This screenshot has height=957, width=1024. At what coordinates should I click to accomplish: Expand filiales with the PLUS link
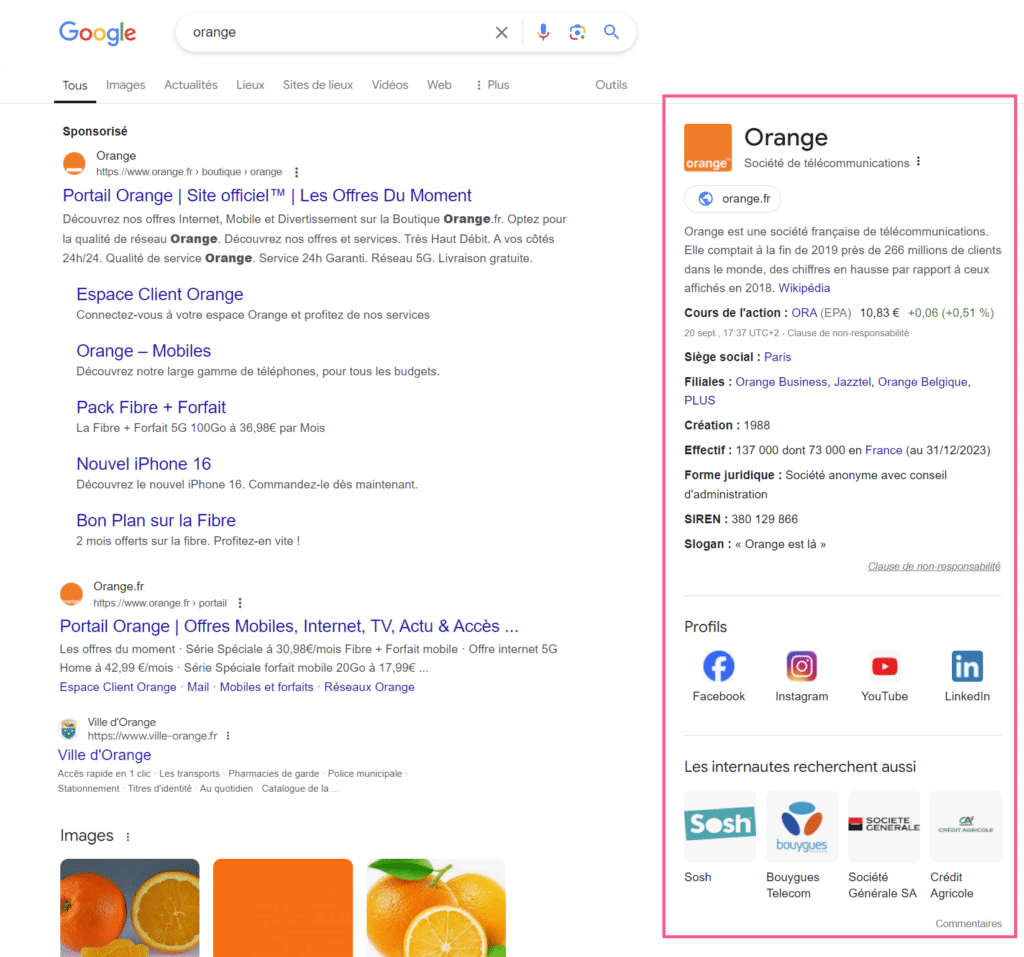[699, 400]
